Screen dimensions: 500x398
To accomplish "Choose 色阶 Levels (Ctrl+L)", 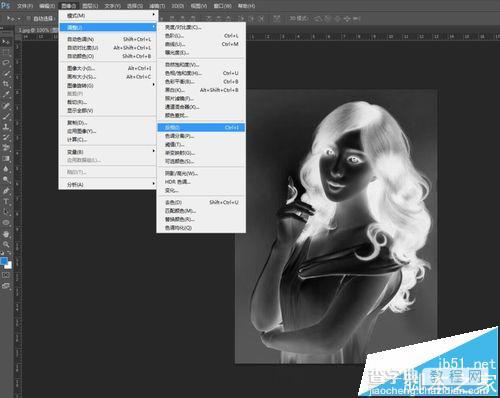I will pyautogui.click(x=201, y=35).
